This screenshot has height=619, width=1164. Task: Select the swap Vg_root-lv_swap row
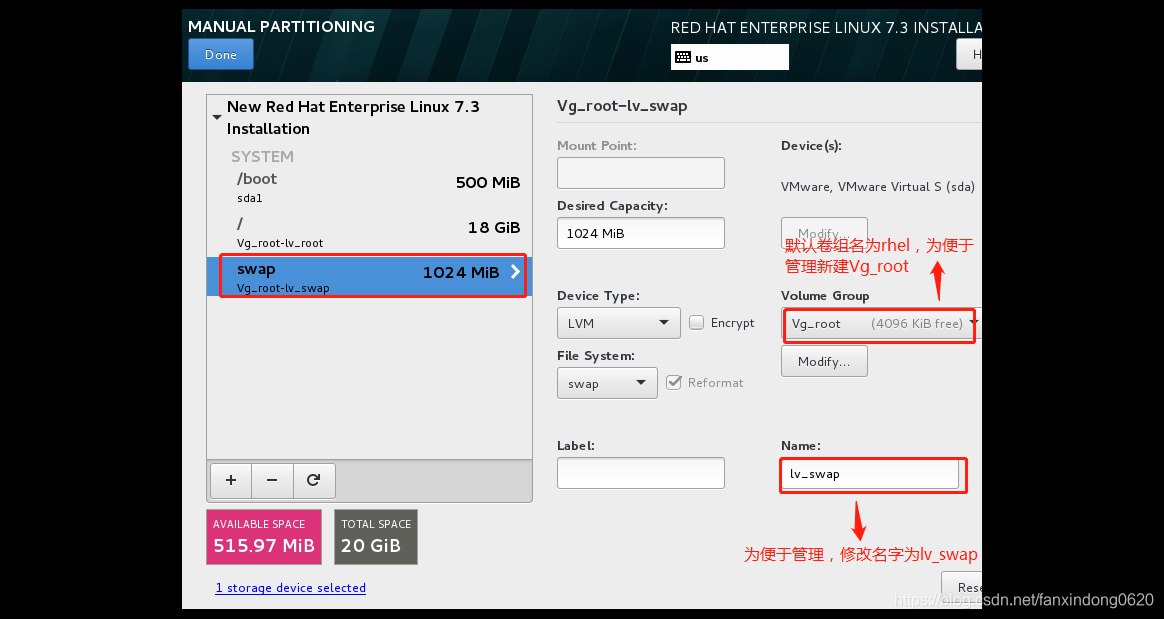click(370, 276)
